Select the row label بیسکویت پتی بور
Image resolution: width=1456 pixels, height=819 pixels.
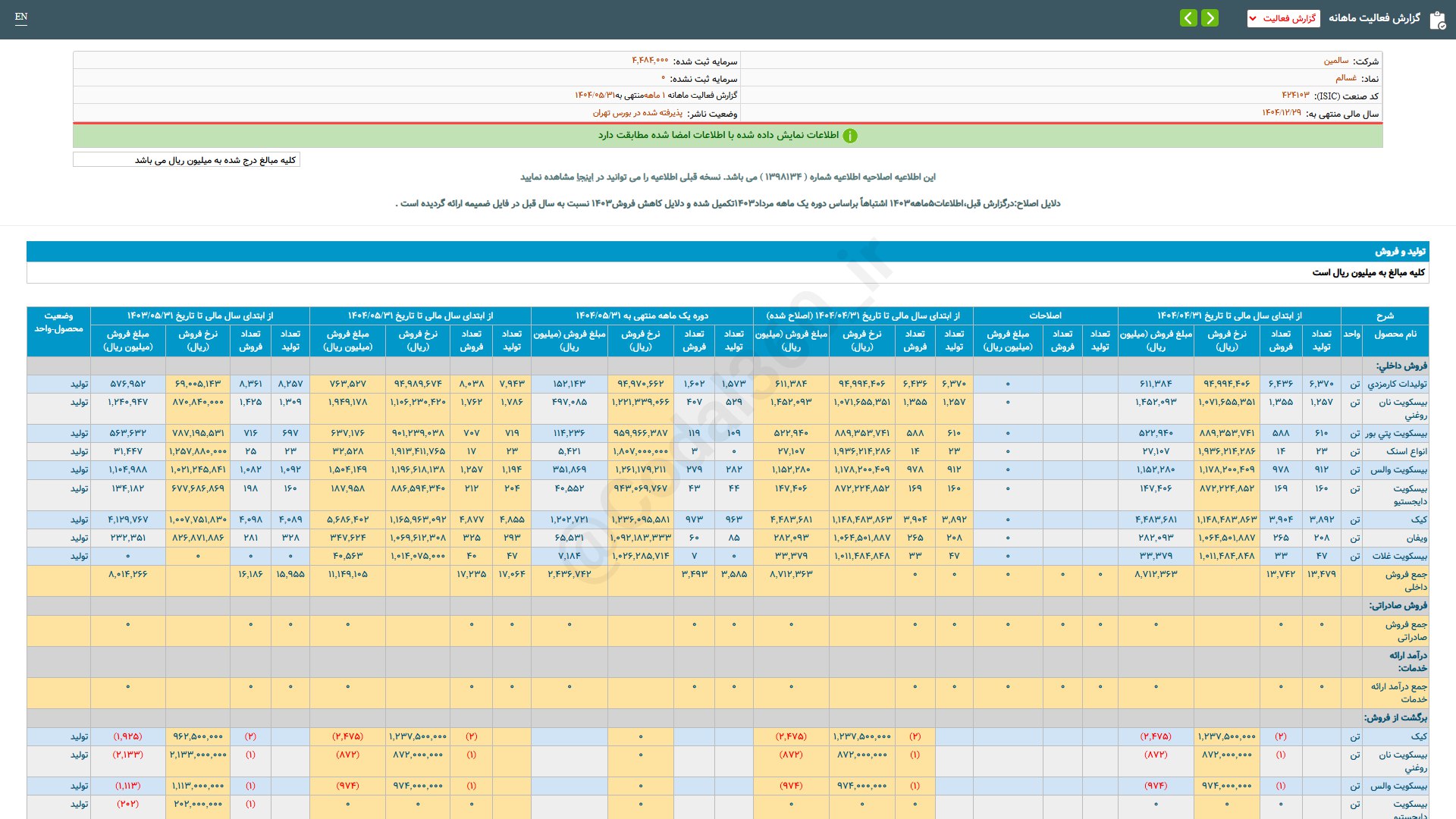(x=1396, y=434)
